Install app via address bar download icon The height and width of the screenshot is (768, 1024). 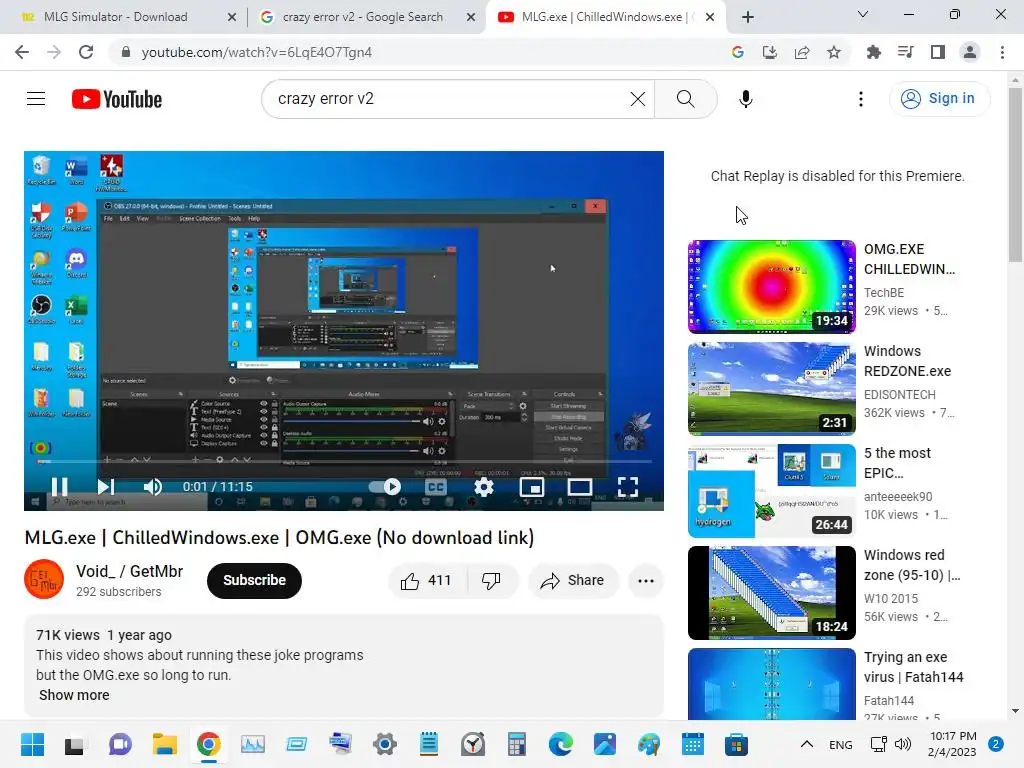770,52
